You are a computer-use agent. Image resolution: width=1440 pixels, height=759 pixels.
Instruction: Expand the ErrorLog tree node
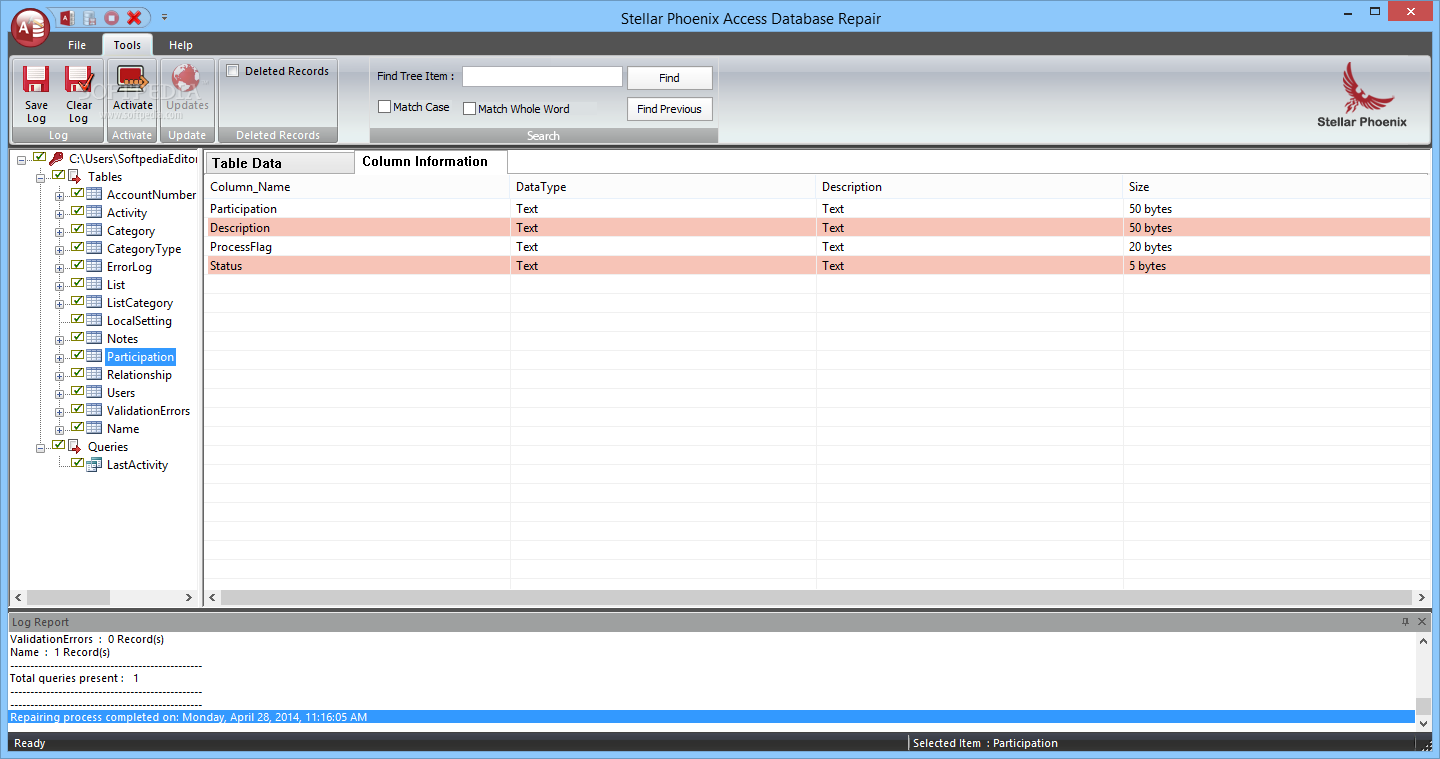coord(60,268)
